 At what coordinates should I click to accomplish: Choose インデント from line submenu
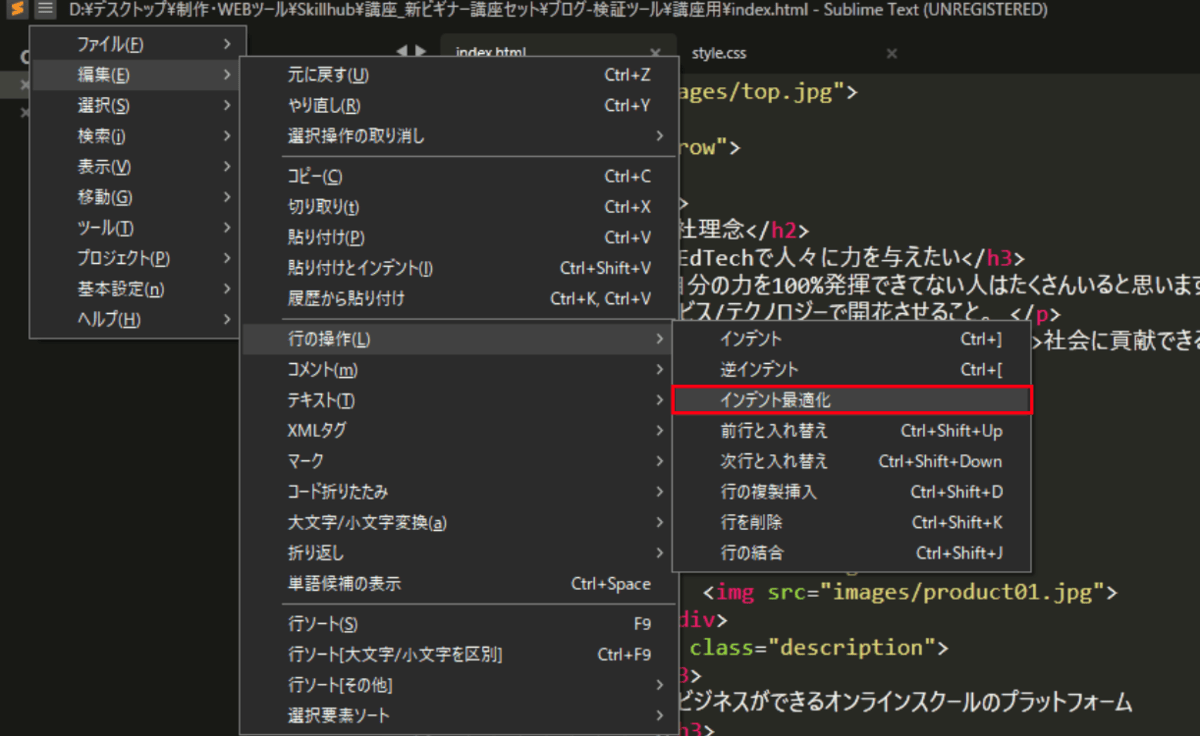(x=851, y=339)
